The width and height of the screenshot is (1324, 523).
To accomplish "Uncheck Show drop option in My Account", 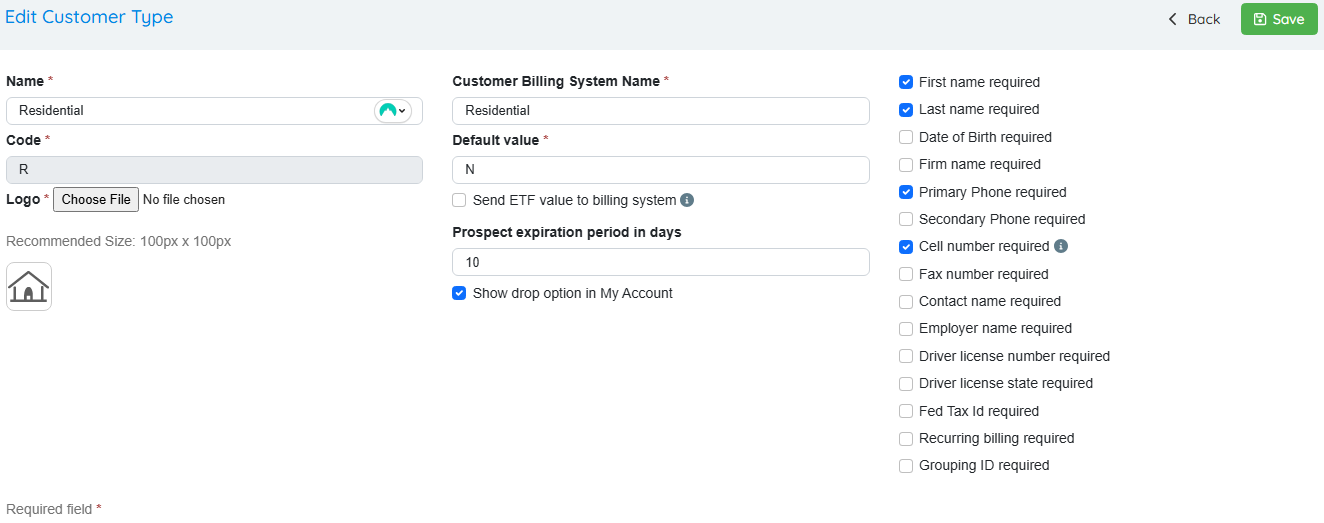I will click(x=459, y=293).
